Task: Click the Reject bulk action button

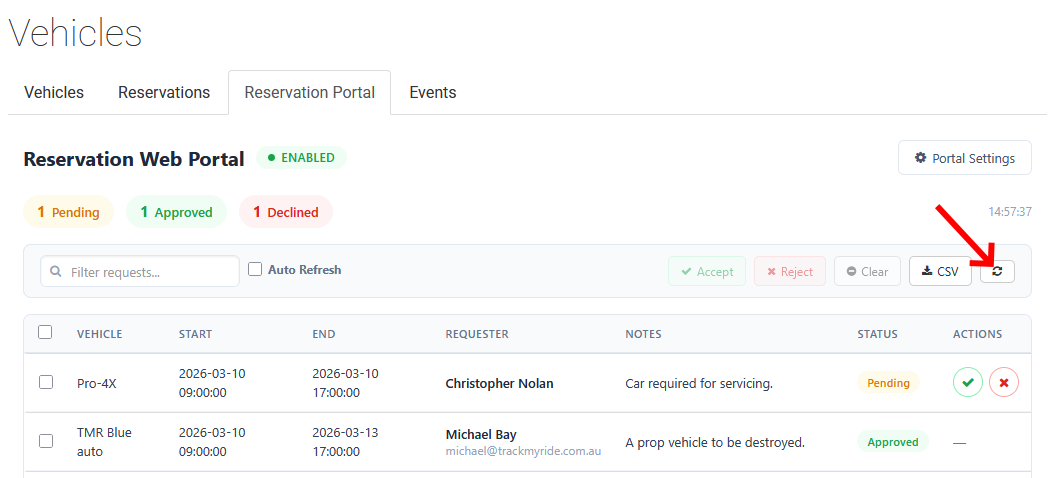Action: point(789,271)
